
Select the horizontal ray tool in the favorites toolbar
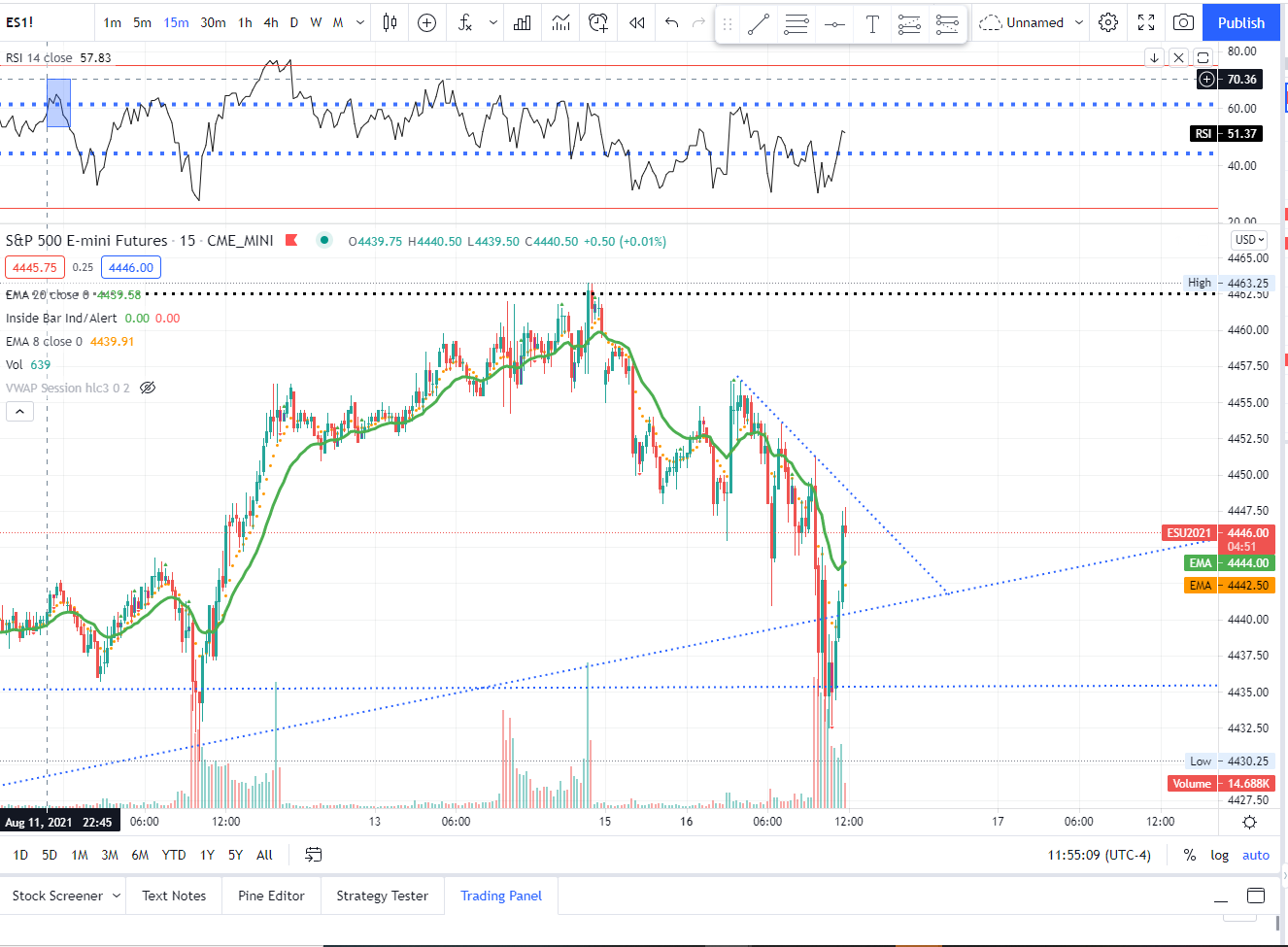point(834,24)
